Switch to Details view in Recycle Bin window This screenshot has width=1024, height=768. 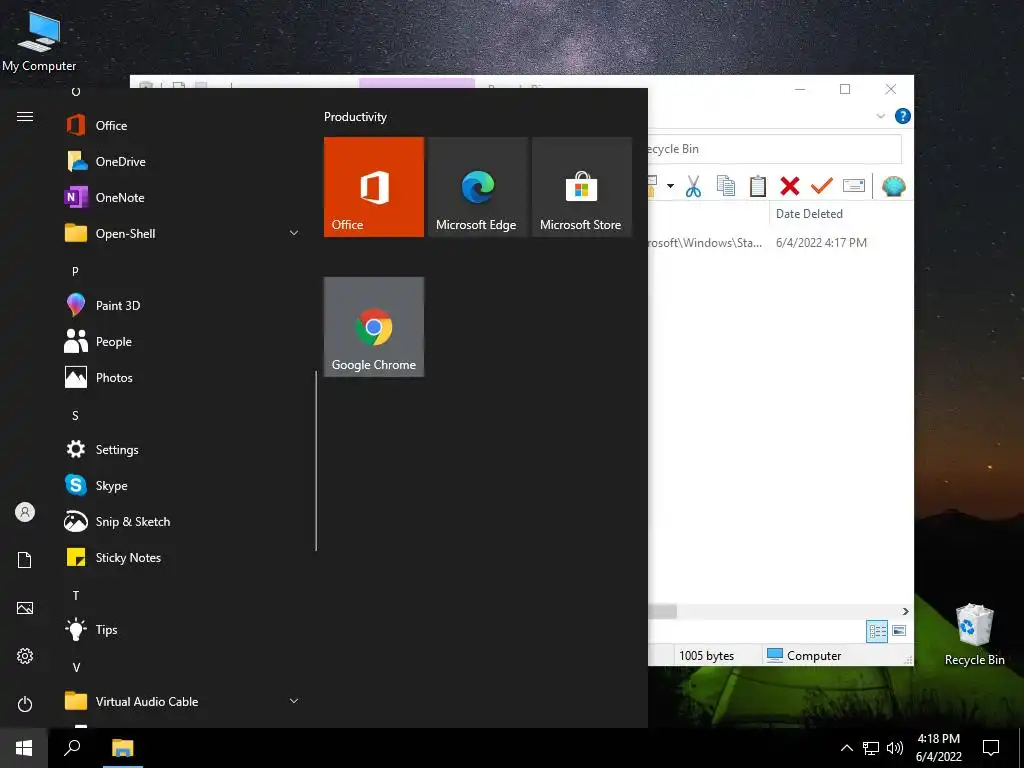point(877,631)
